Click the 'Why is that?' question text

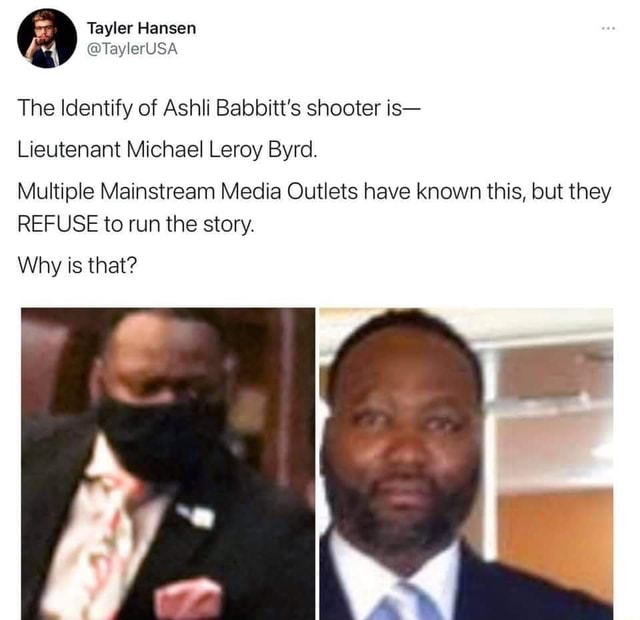[x=78, y=265]
